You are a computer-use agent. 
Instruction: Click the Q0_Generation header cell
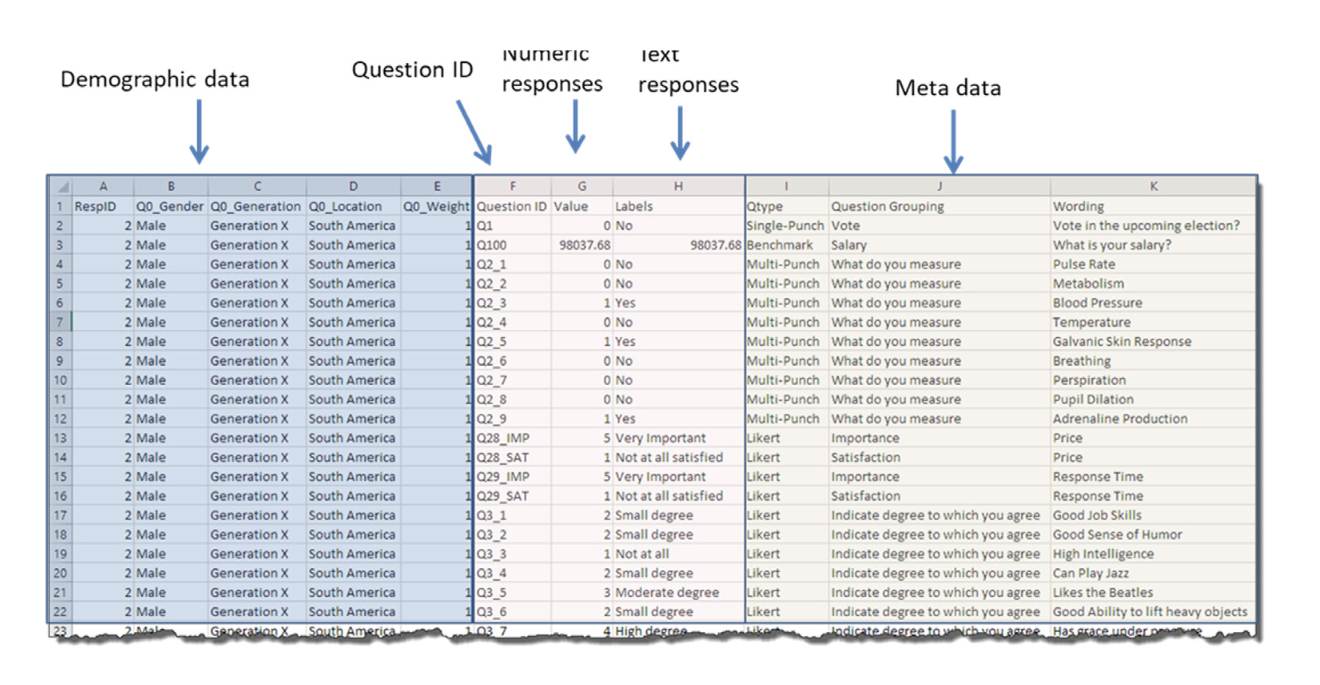pyautogui.click(x=257, y=206)
